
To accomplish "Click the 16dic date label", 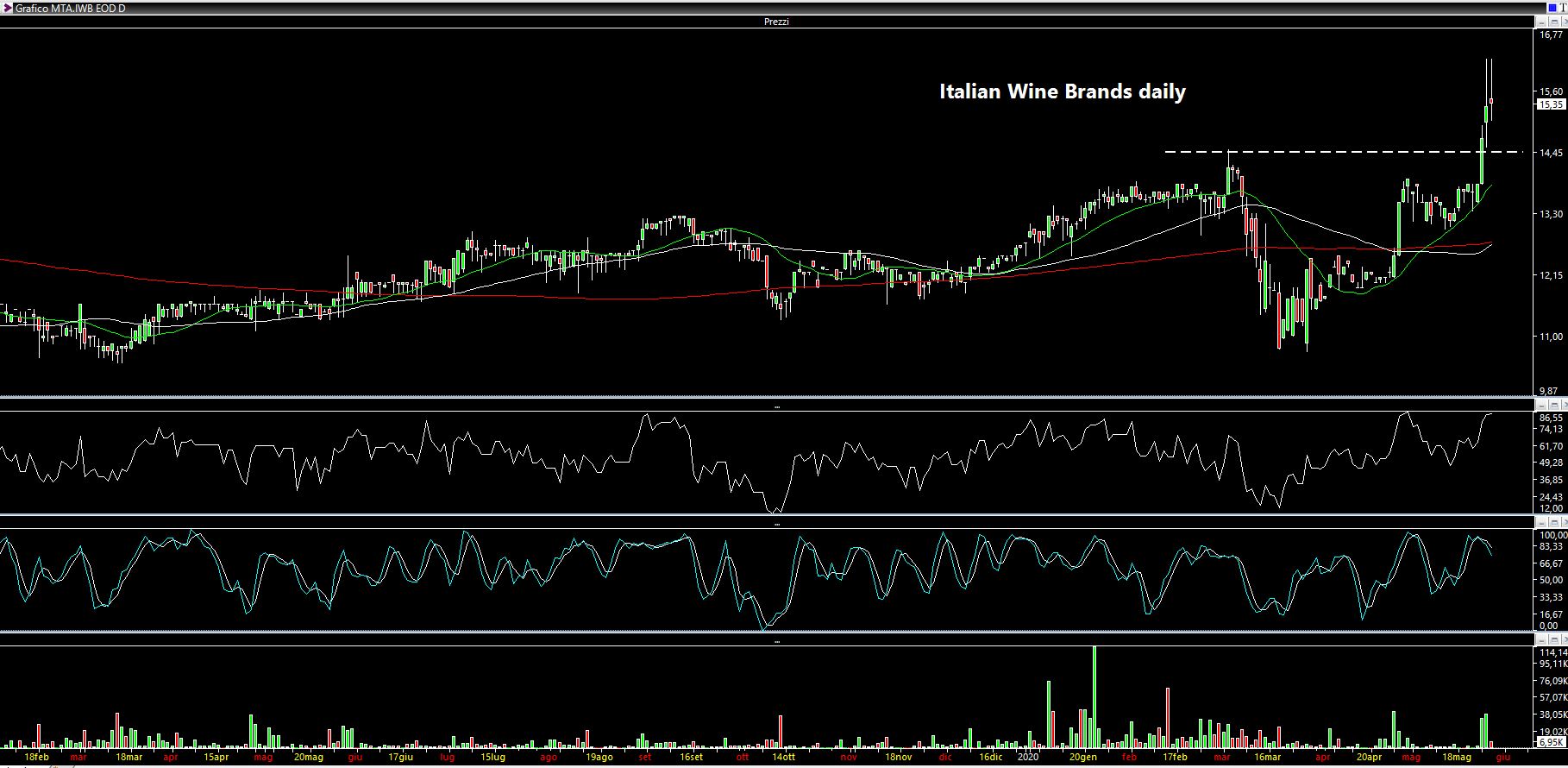I will coord(991,758).
